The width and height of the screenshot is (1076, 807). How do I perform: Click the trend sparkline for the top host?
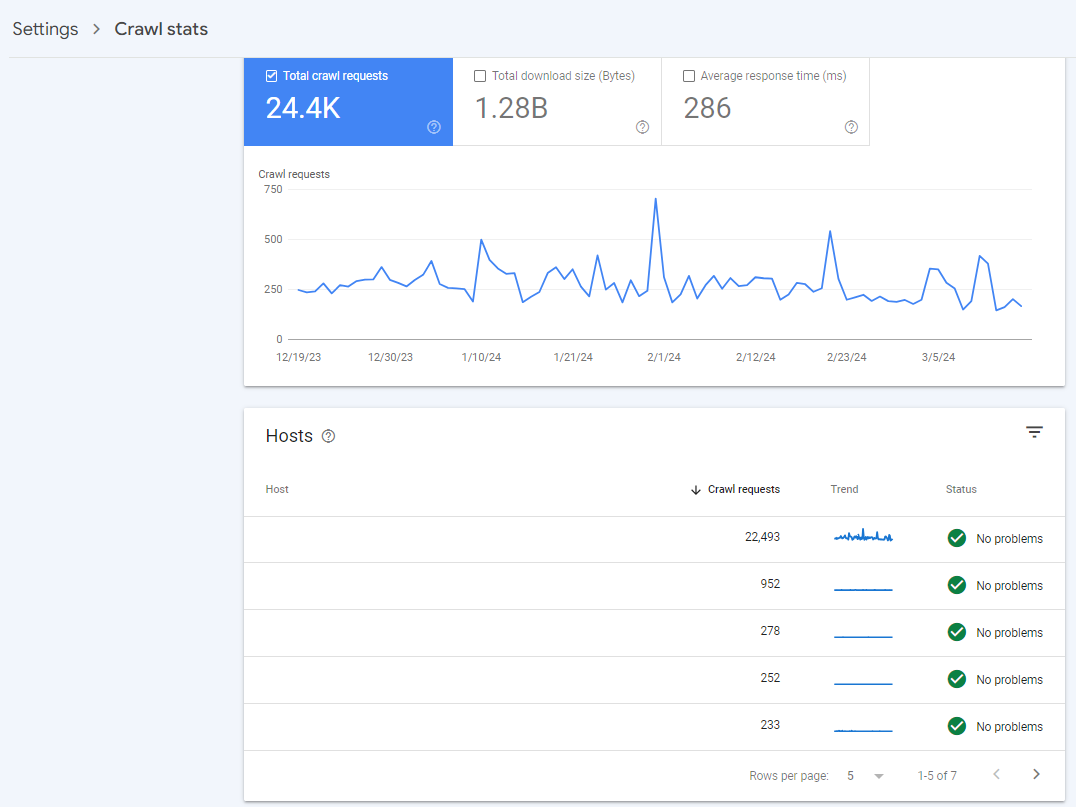(862, 536)
